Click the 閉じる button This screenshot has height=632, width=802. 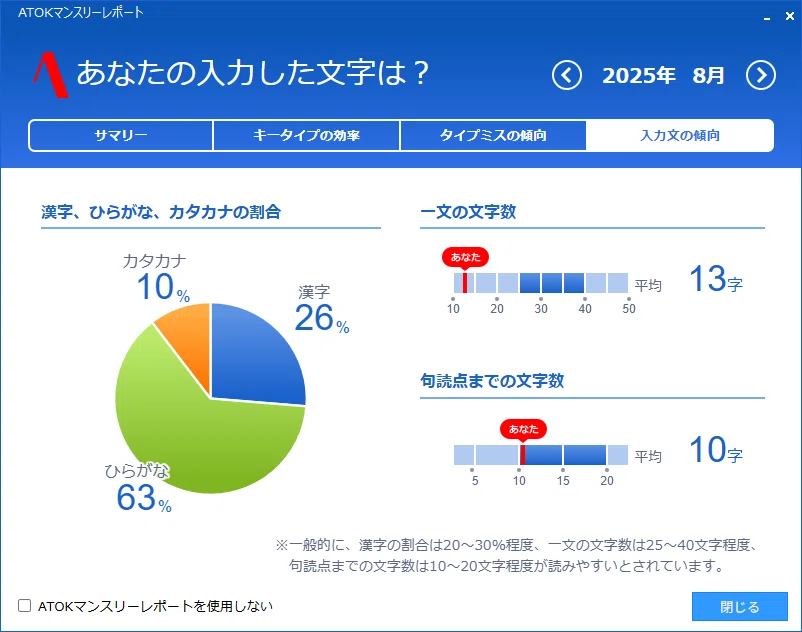(740, 606)
